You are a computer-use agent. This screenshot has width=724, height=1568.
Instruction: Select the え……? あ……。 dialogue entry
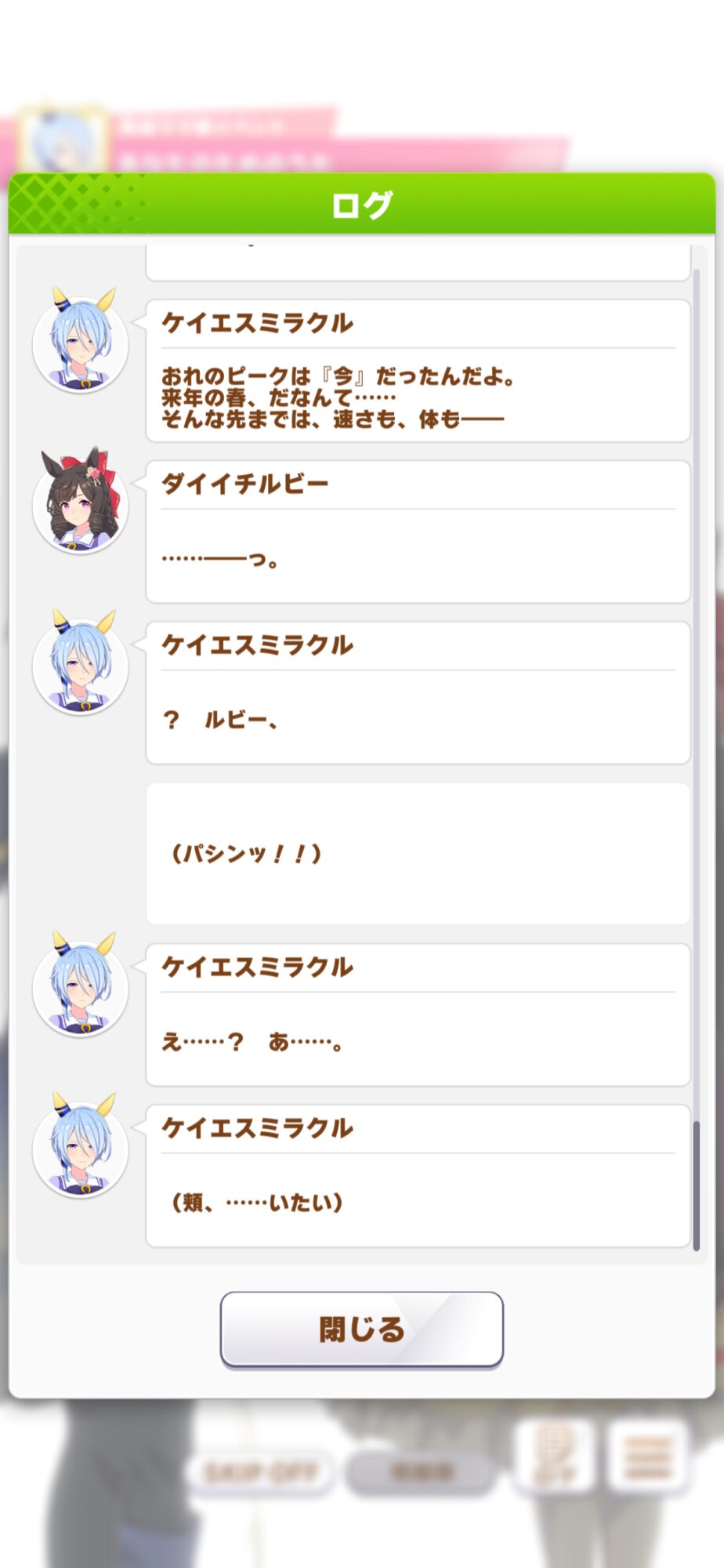point(418,1014)
